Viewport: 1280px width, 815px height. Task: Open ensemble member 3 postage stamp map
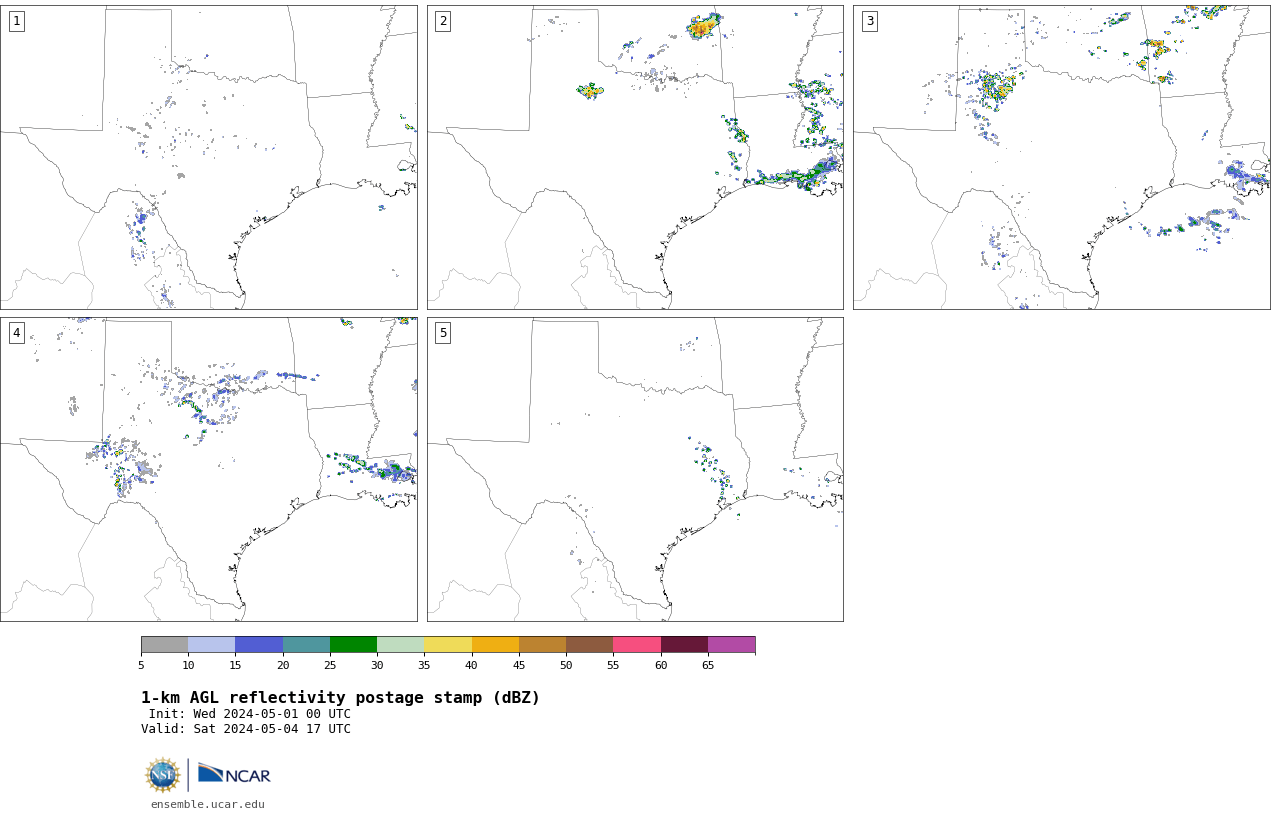(1062, 157)
